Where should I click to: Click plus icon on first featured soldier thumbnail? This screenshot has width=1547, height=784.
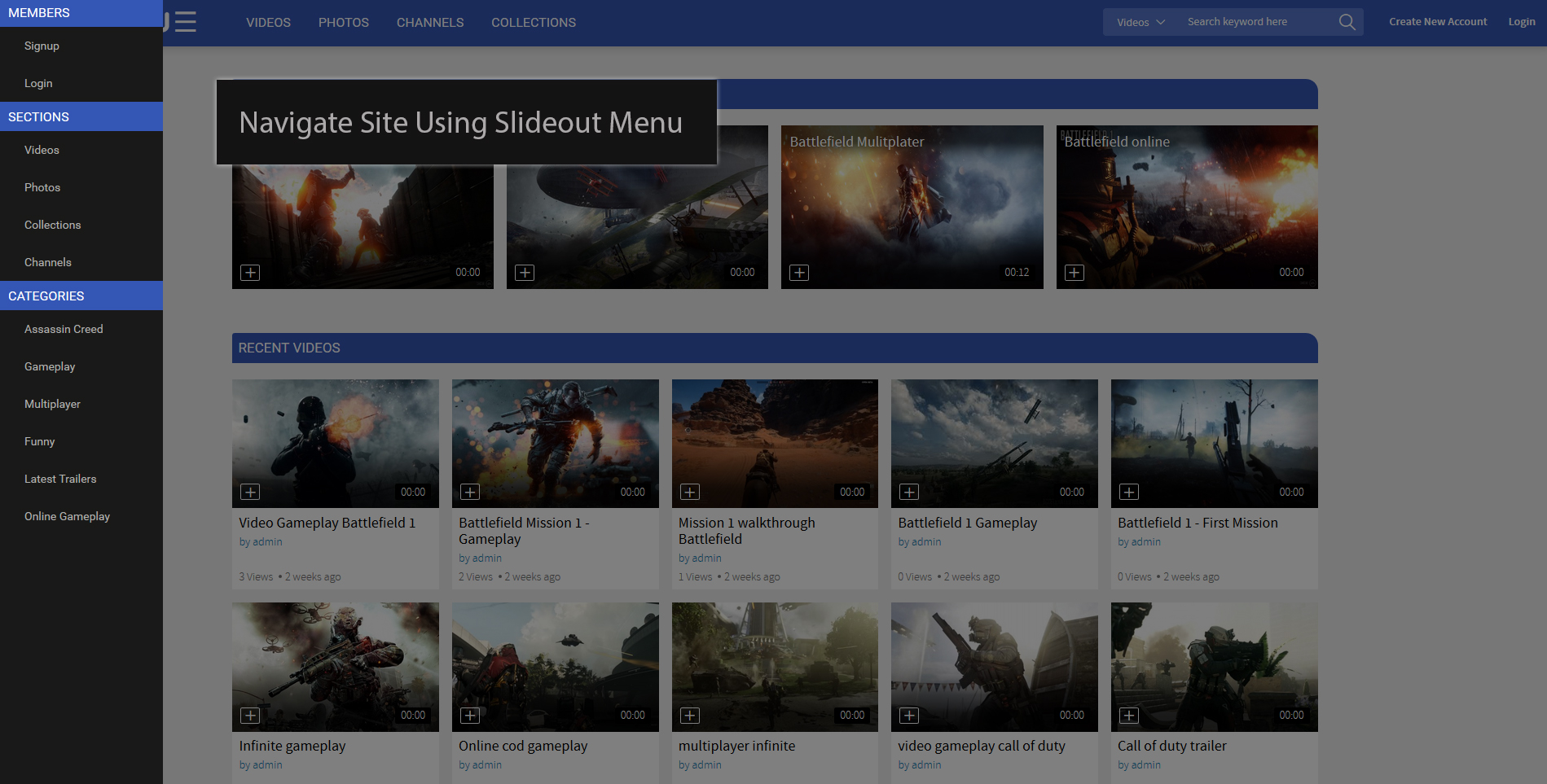[x=250, y=273]
